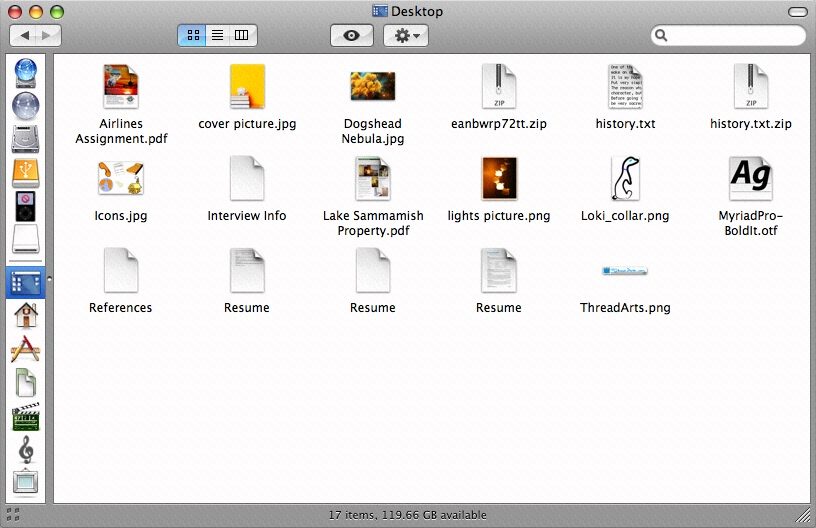Select the history.txt document icon
Image resolution: width=816 pixels, height=528 pixels.
tap(625, 86)
